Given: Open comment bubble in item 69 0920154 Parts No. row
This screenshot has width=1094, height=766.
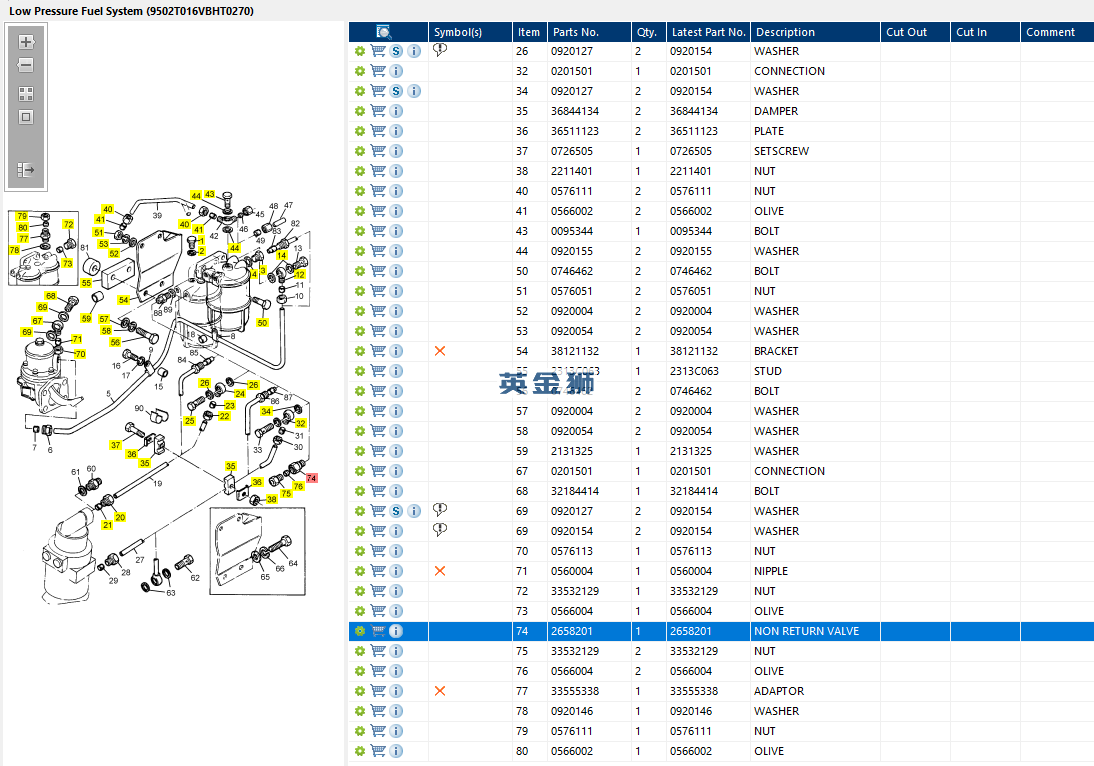Looking at the screenshot, I should 440,530.
